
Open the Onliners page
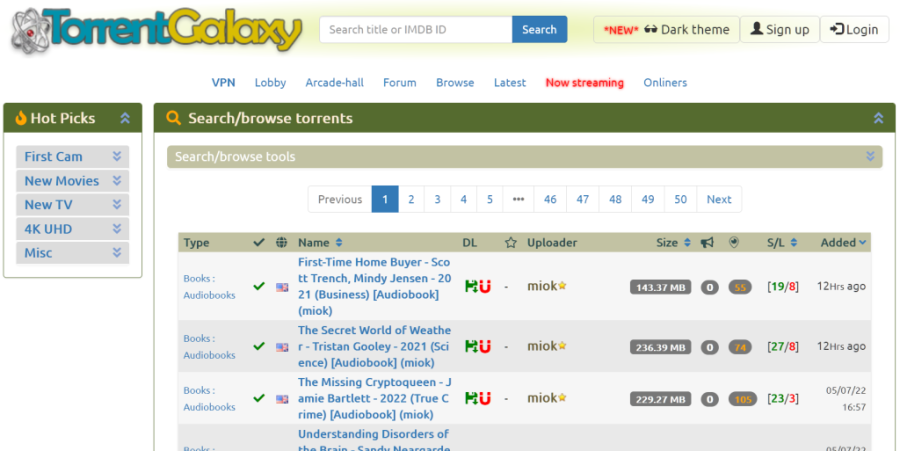[665, 83]
